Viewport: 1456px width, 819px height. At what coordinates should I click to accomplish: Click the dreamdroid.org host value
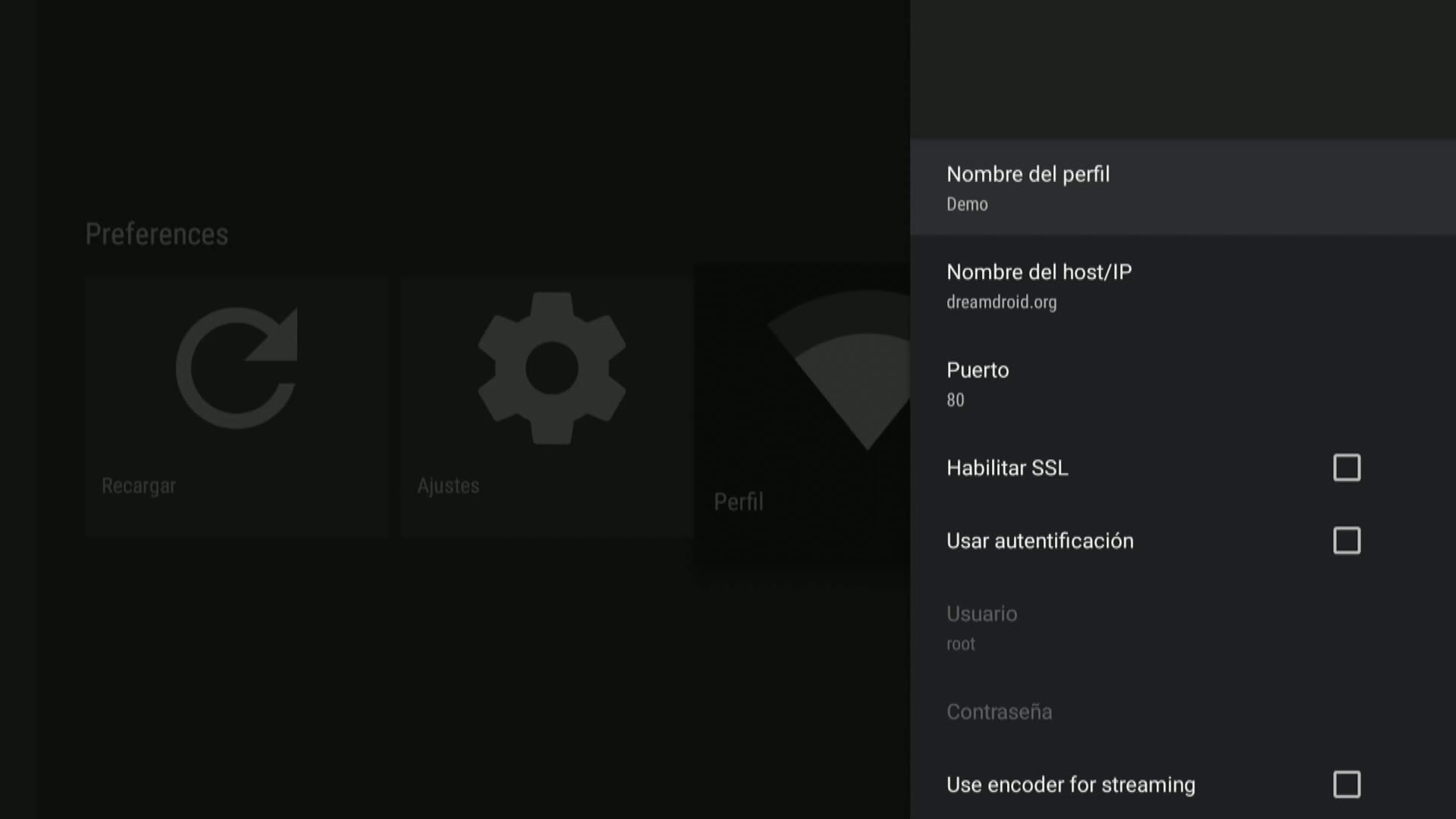1001,303
